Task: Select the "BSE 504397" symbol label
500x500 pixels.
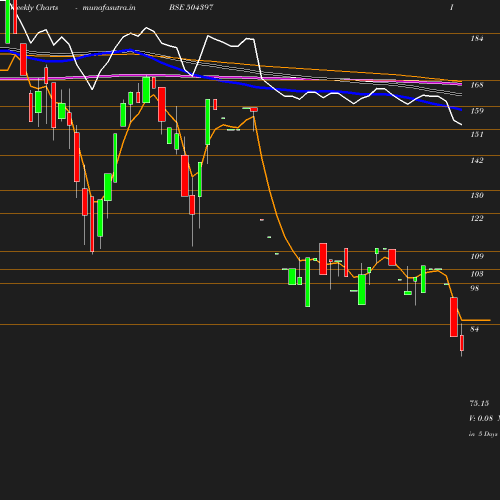Action: (x=191, y=7)
